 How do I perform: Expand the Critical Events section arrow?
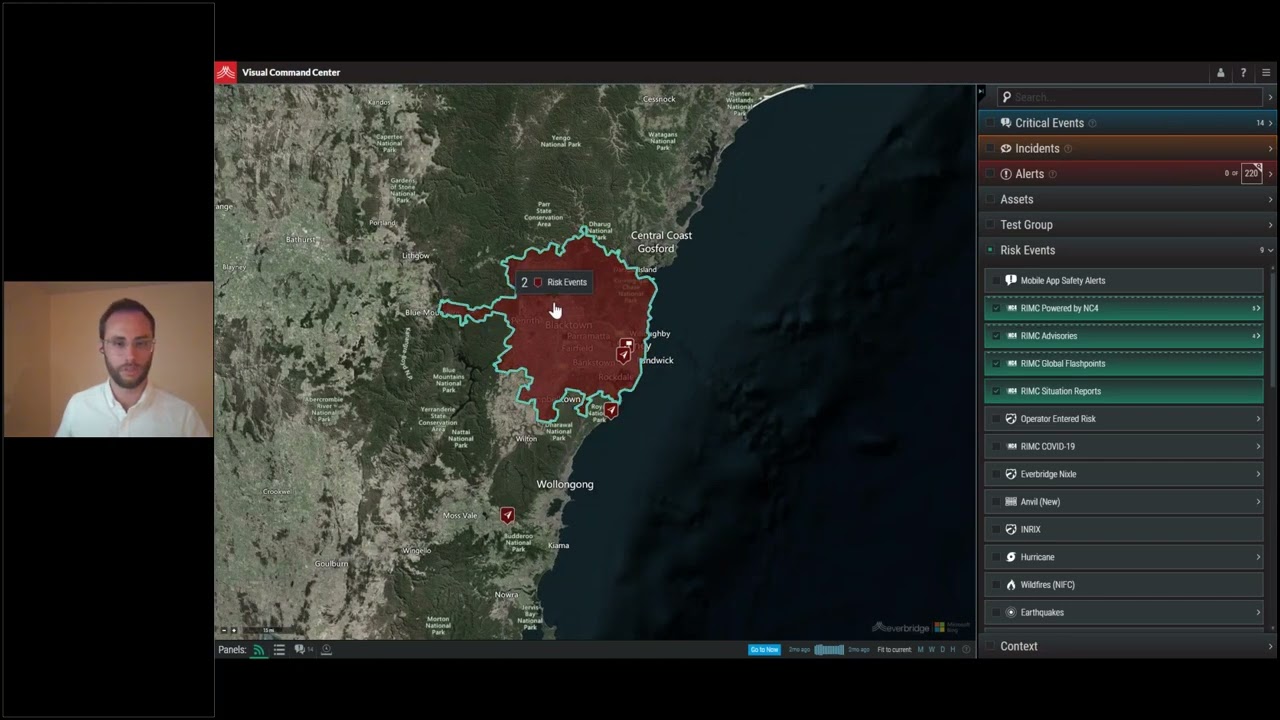click(x=1271, y=123)
